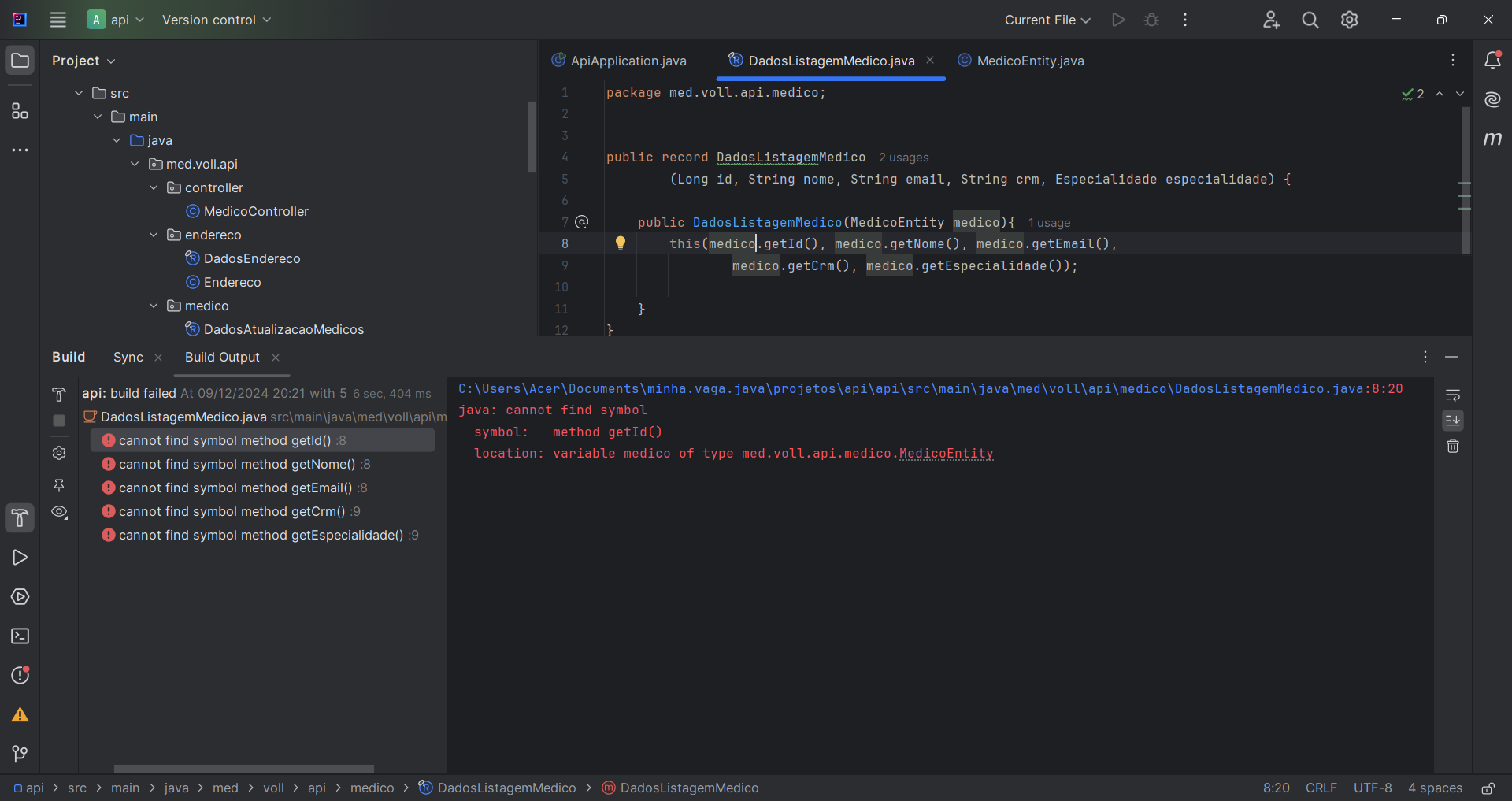Click the Build panel horizontal scrollbar
This screenshot has height=801, width=1512.
[x=244, y=769]
